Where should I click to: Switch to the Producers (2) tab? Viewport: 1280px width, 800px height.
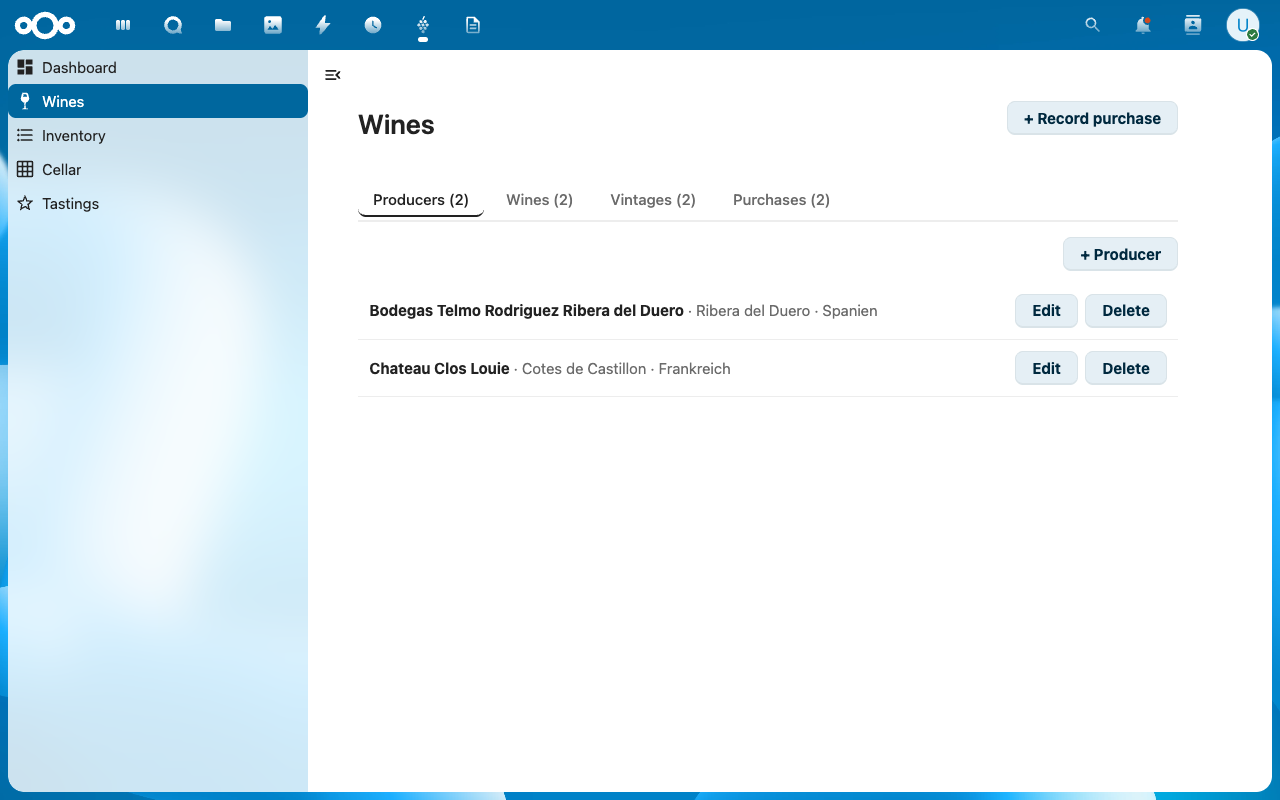(x=421, y=200)
